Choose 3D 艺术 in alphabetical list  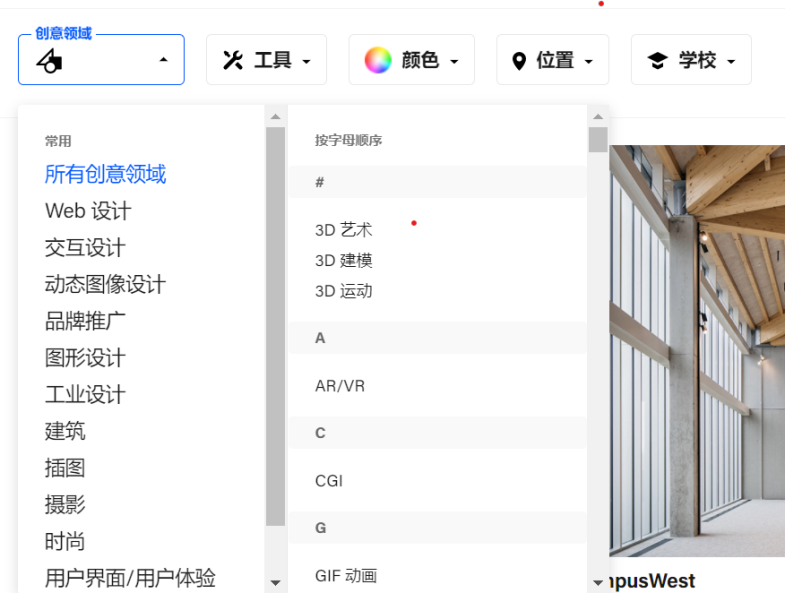(x=343, y=230)
